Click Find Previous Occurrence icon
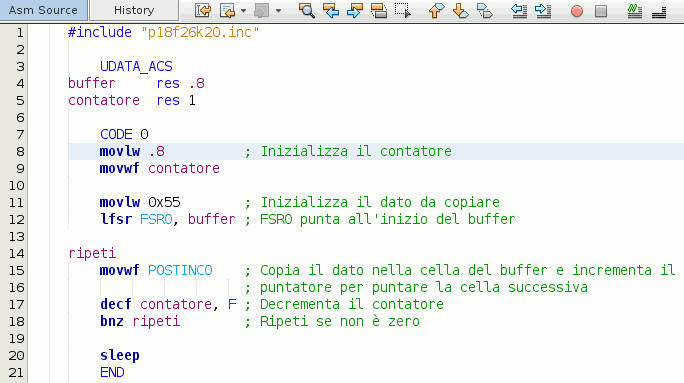Screen dimensions: 684x383 click(331, 10)
